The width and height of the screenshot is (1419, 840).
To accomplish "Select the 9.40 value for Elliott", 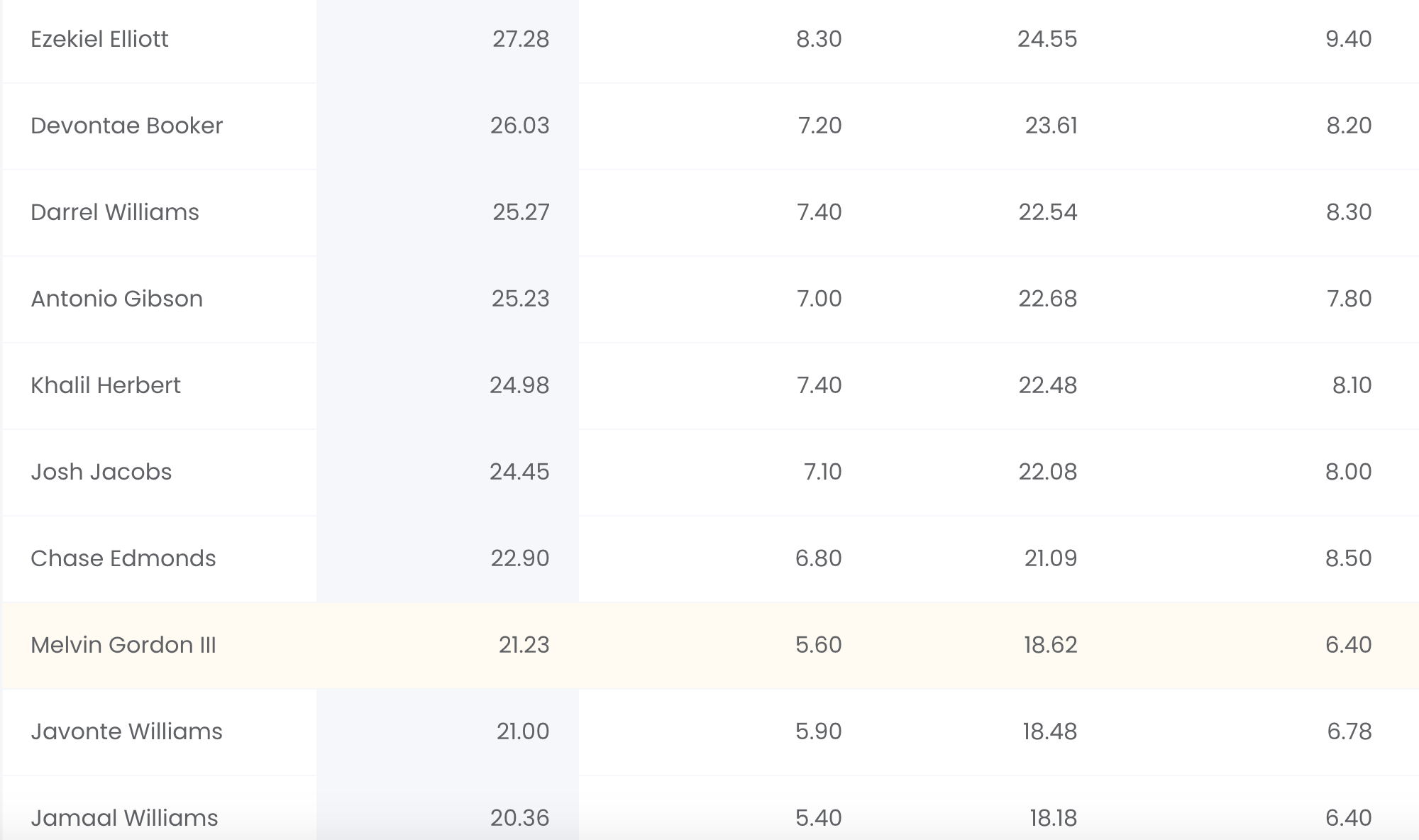I will click(x=1349, y=39).
